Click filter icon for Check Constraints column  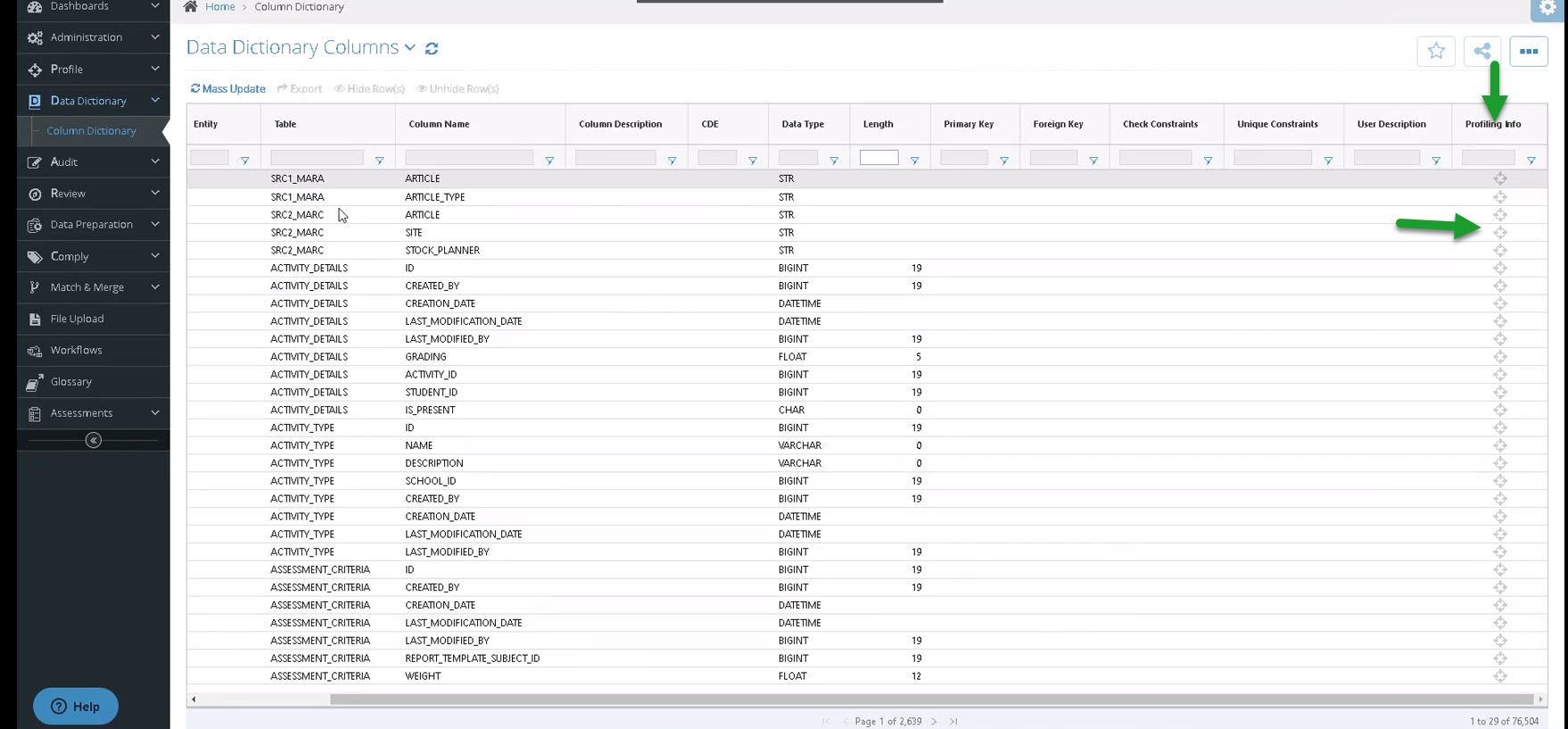pyautogui.click(x=1208, y=161)
